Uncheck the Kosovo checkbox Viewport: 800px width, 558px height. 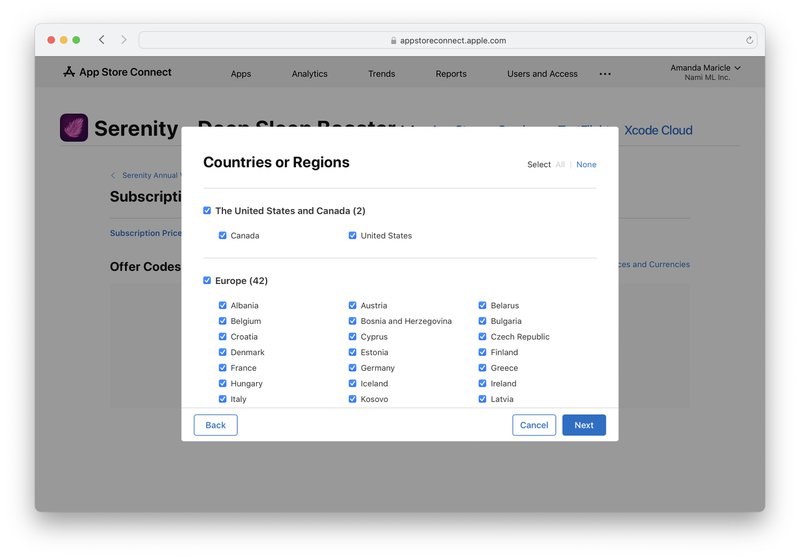pos(353,399)
